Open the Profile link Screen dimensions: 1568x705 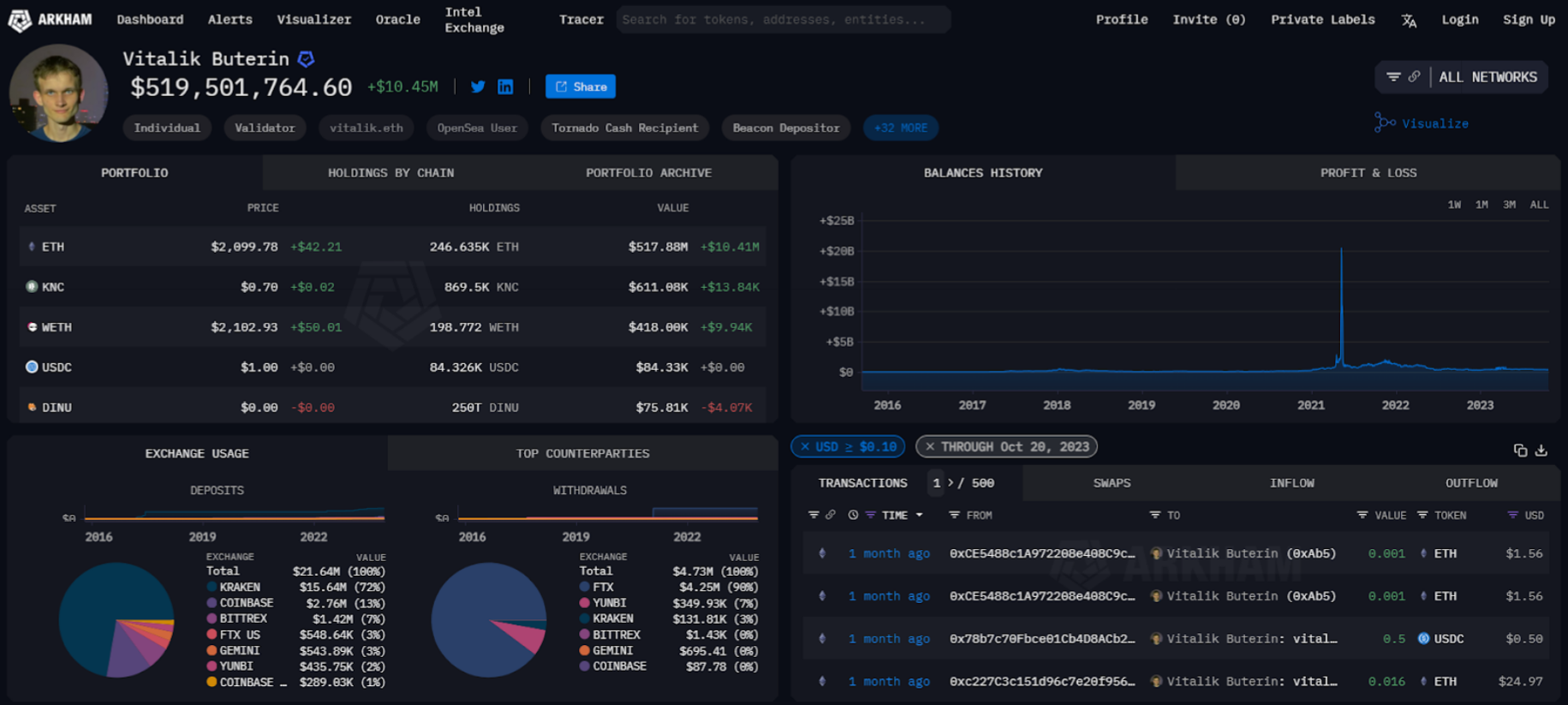(1121, 20)
